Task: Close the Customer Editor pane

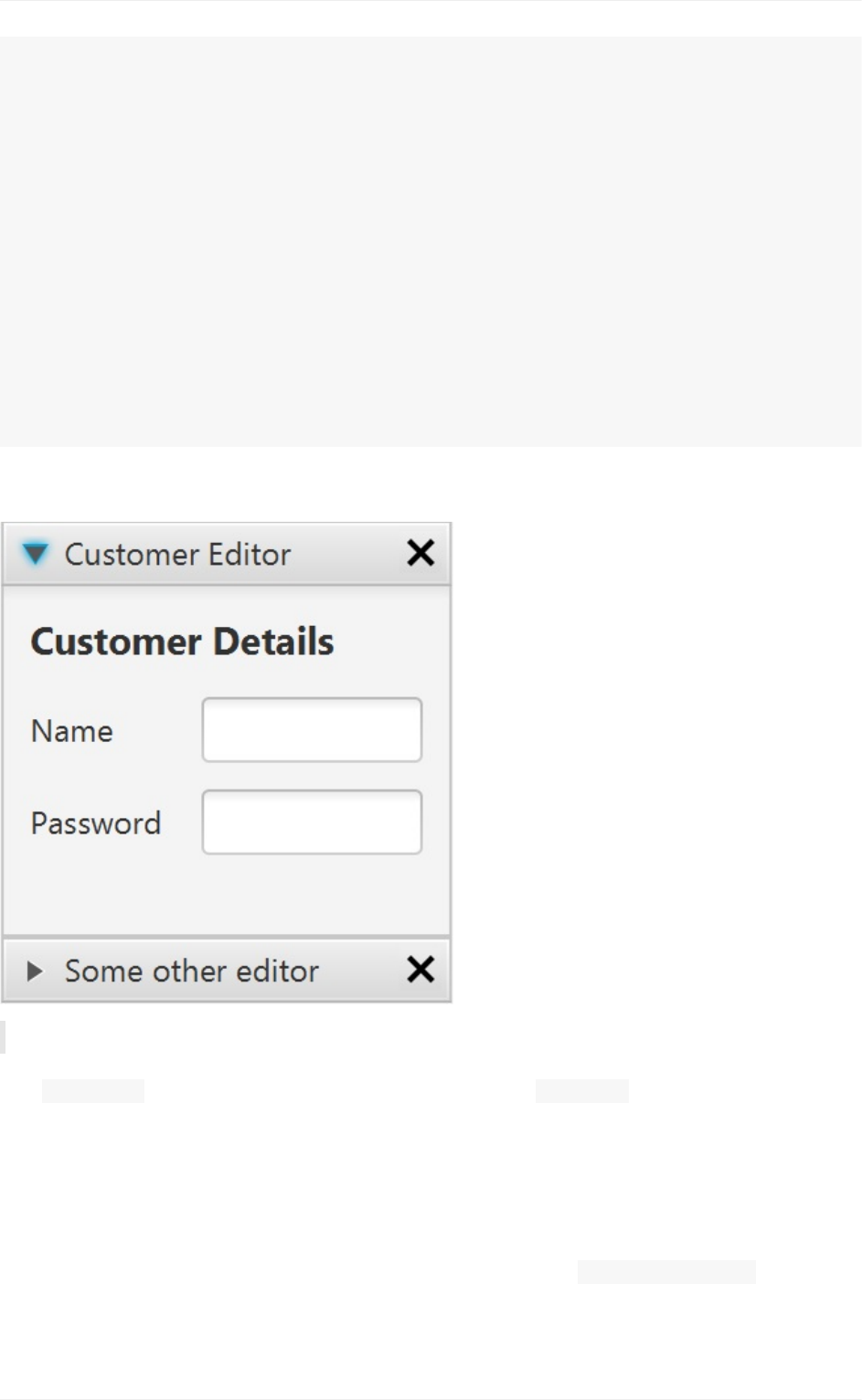Action: pyautogui.click(x=420, y=553)
